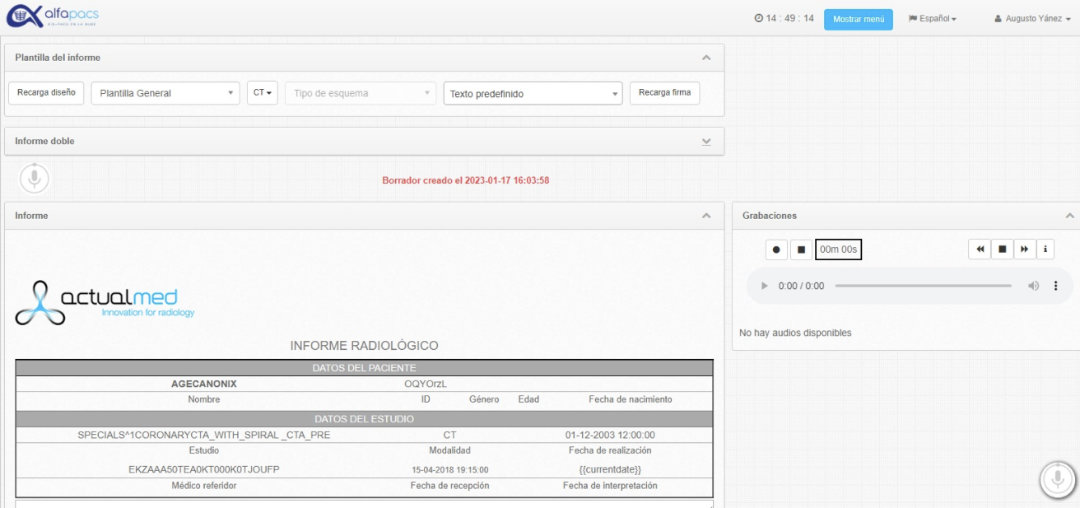The width and height of the screenshot is (1080, 508).
Task: Start recording with the round record button
Action: click(x=776, y=249)
